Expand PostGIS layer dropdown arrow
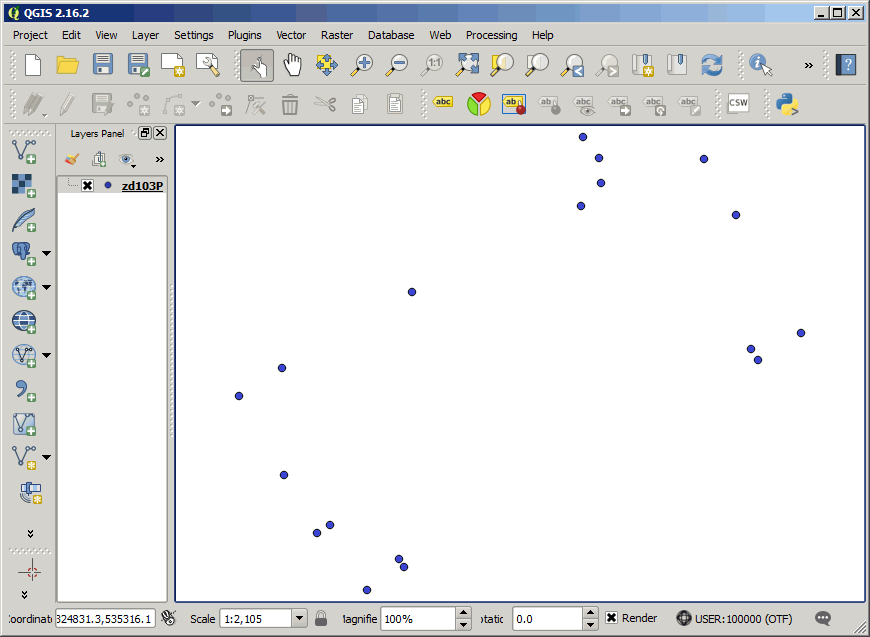870x637 pixels. pyautogui.click(x=47, y=254)
